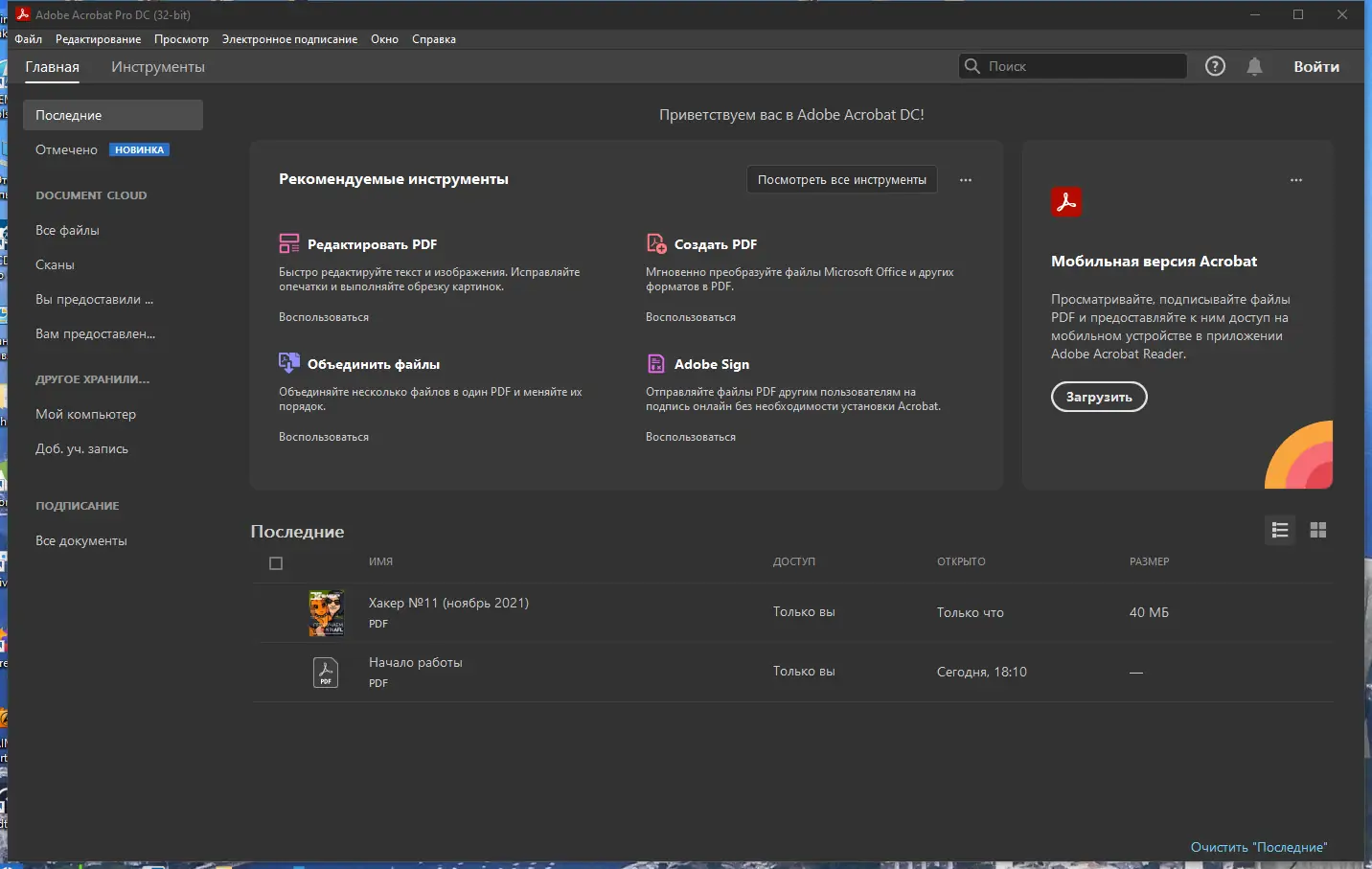The width and height of the screenshot is (1372, 869).
Task: Click the Поиск search field
Action: click(x=1083, y=66)
